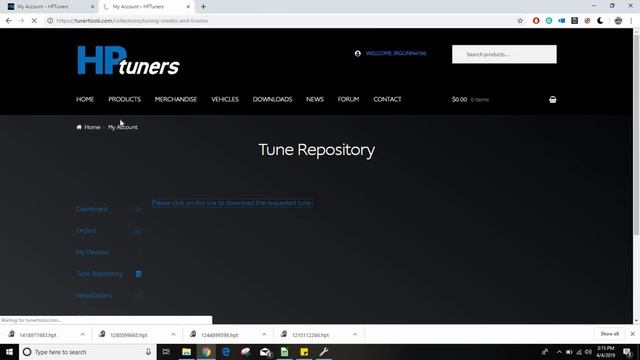640x360 pixels.
Task: Close the active My Account tab
Action: click(x=188, y=7)
